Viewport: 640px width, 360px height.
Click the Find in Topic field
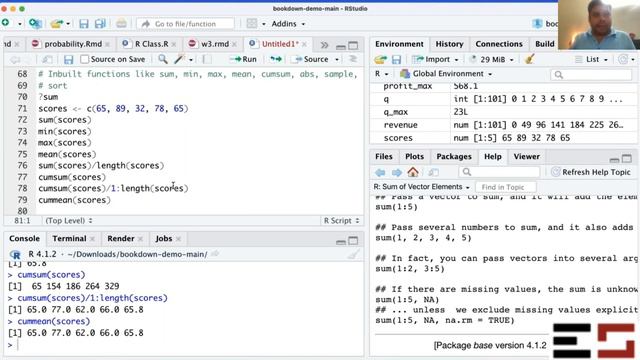point(505,187)
